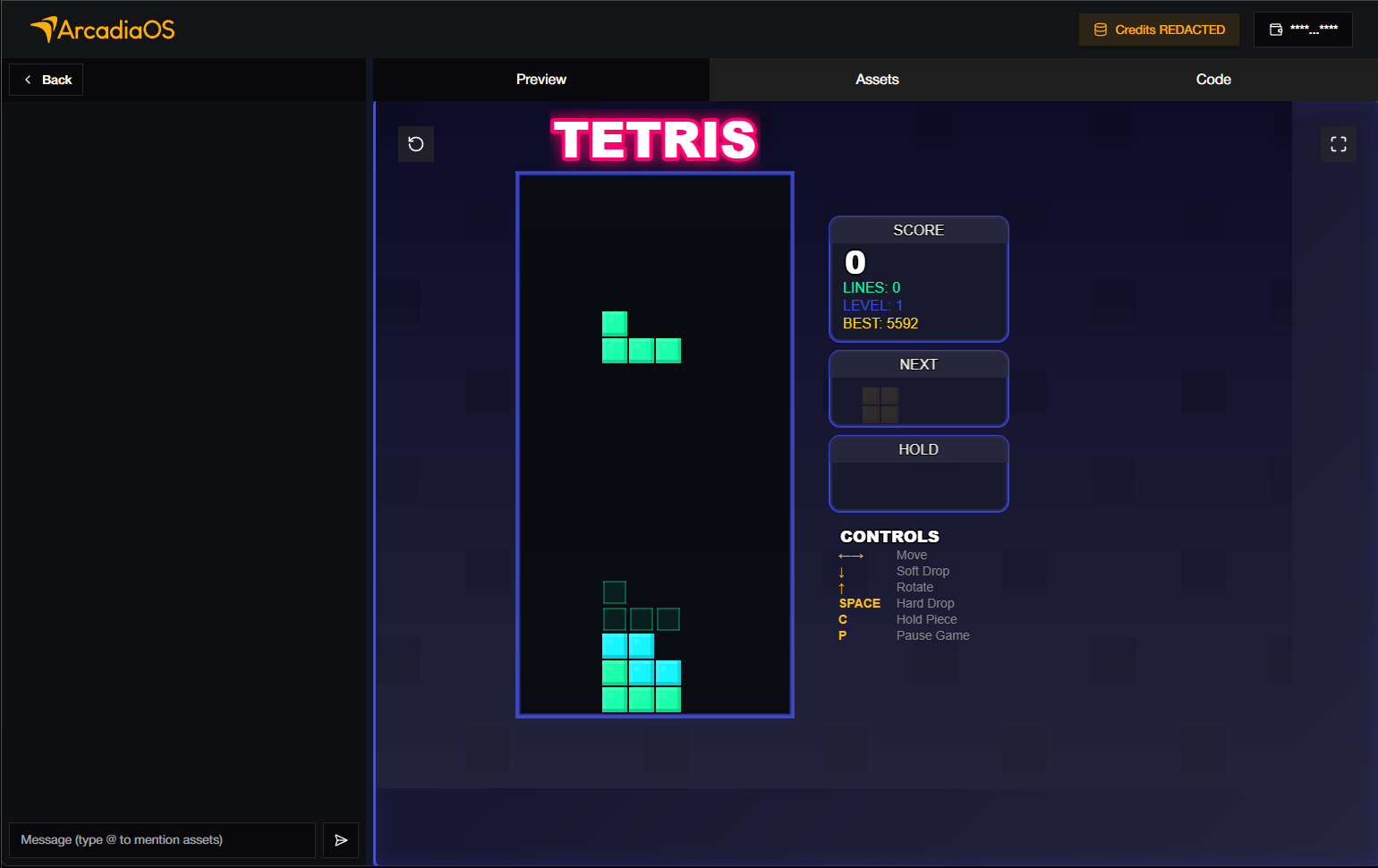Click the score value 0
Screen dimensions: 1378x868
[855, 262]
